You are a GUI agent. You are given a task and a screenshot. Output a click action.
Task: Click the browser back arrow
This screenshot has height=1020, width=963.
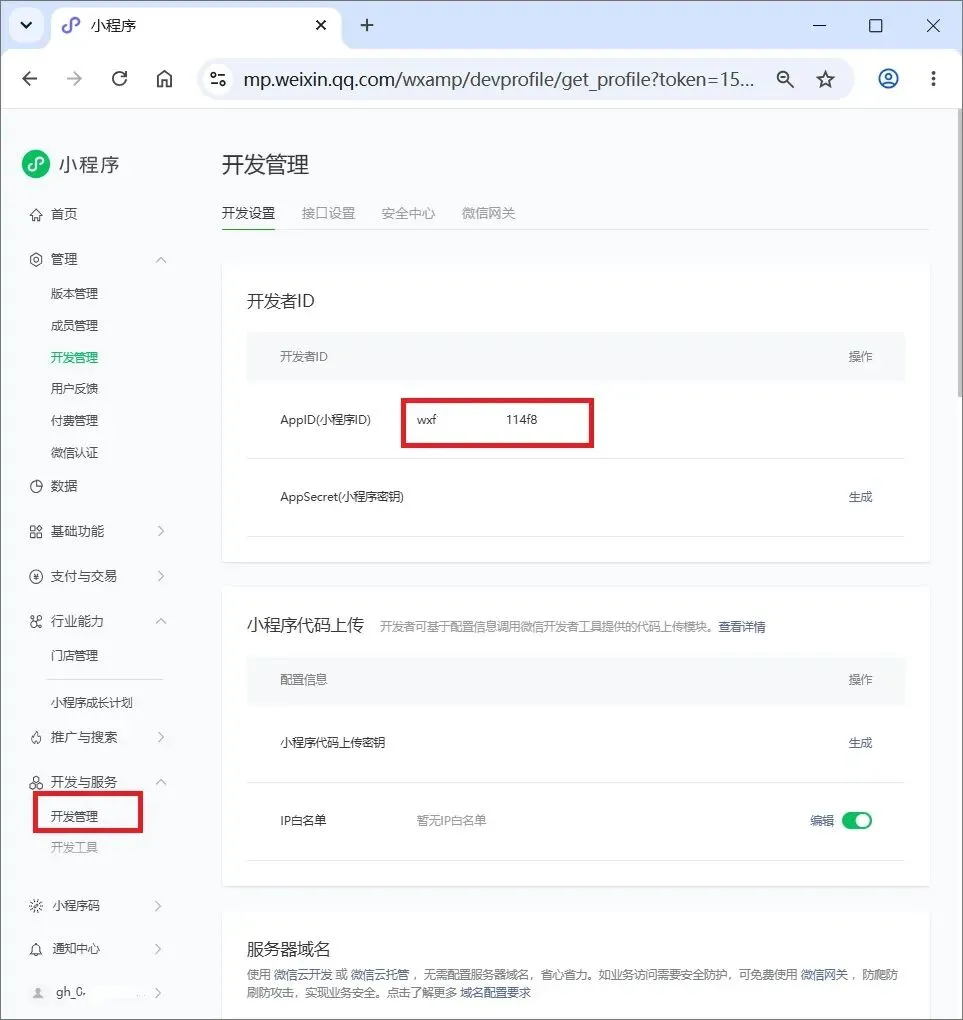(x=30, y=79)
